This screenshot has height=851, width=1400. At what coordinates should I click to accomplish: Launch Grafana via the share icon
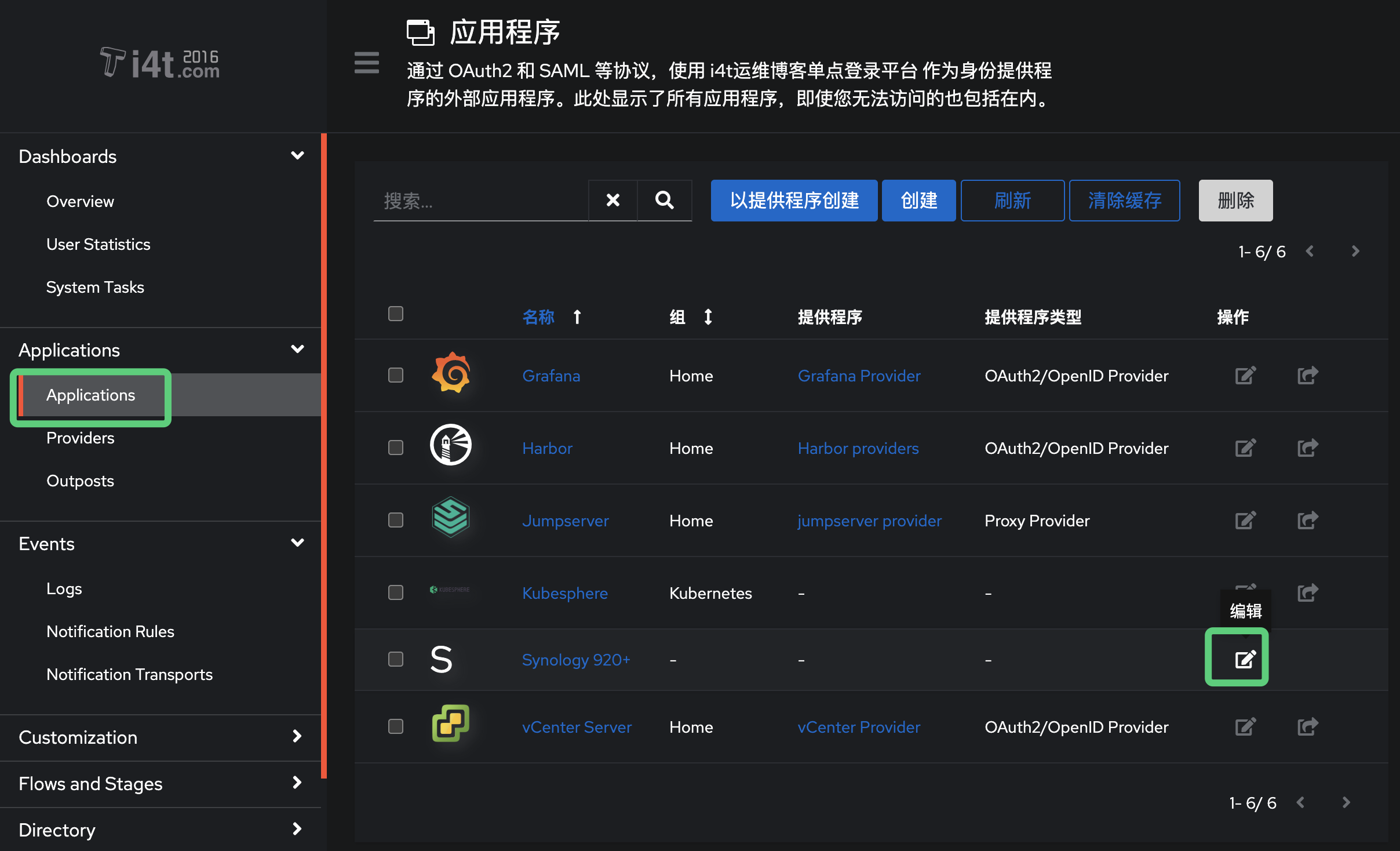pyautogui.click(x=1307, y=375)
